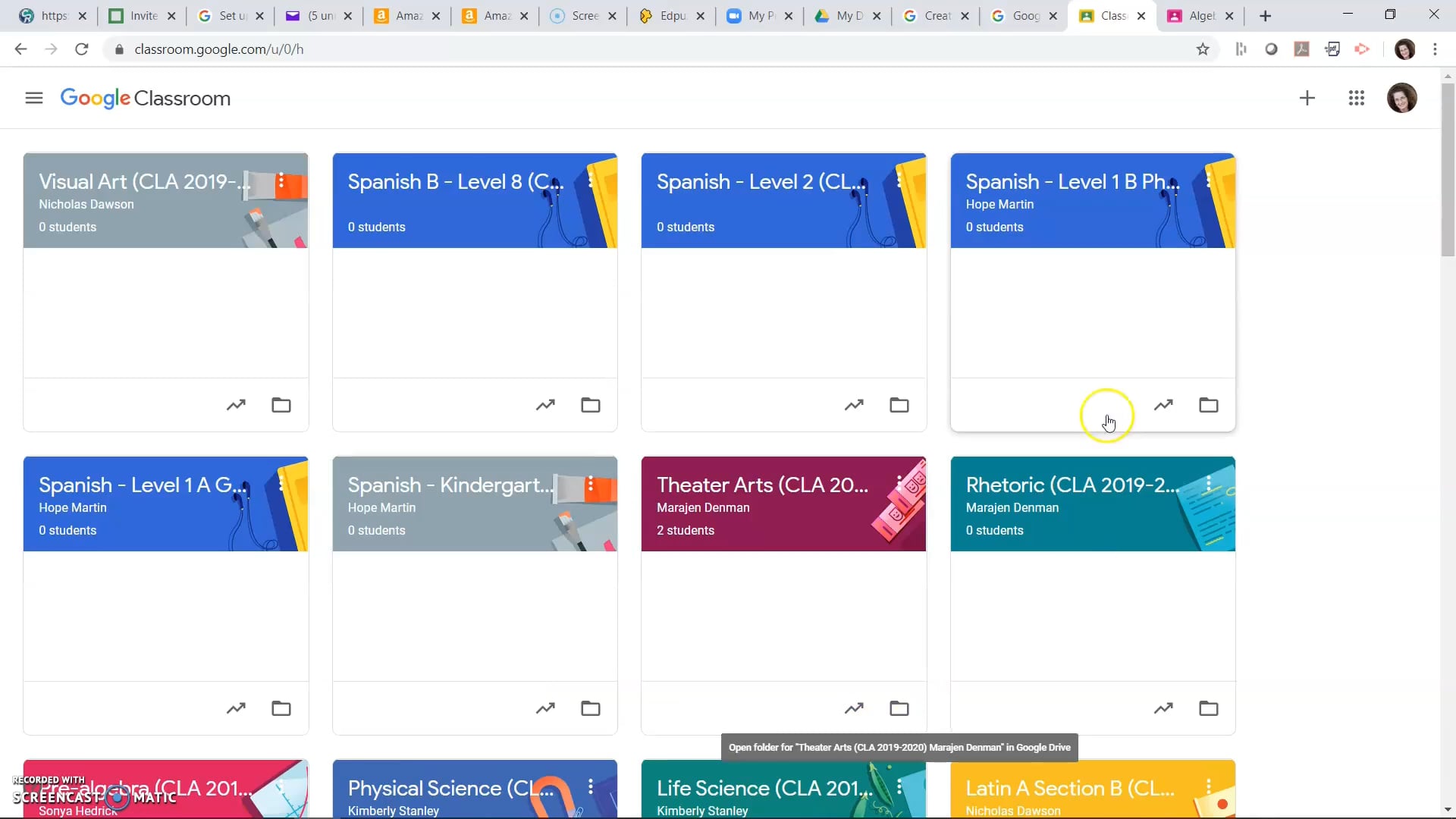Screen dimensions: 1456x819
Task: Open Physical Science class title
Action: (451, 789)
